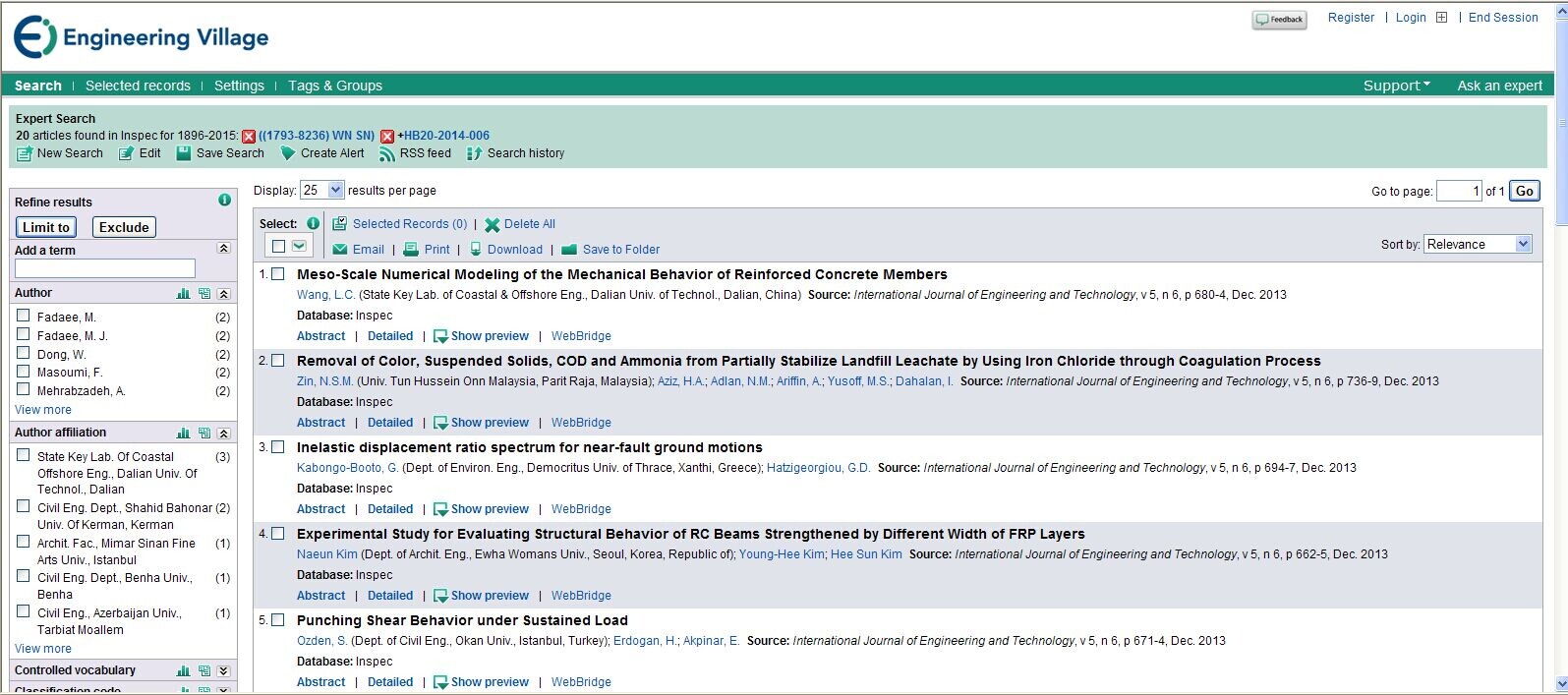
Task: Click the Go to page number field
Action: 1459,191
